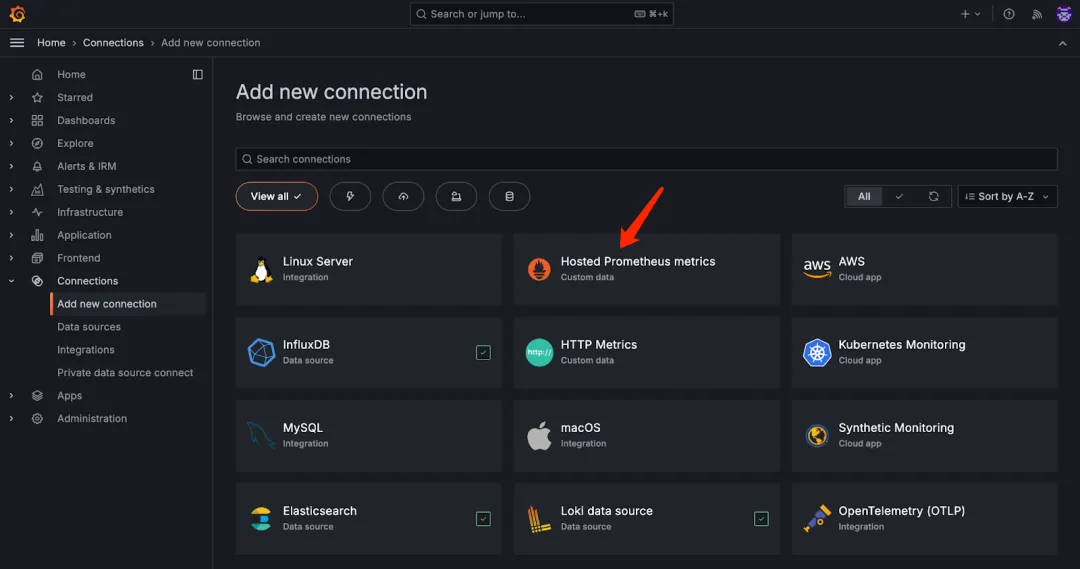This screenshot has width=1080, height=569.
Task: Expand the Infrastructure section chevron
Action: pos(11,212)
